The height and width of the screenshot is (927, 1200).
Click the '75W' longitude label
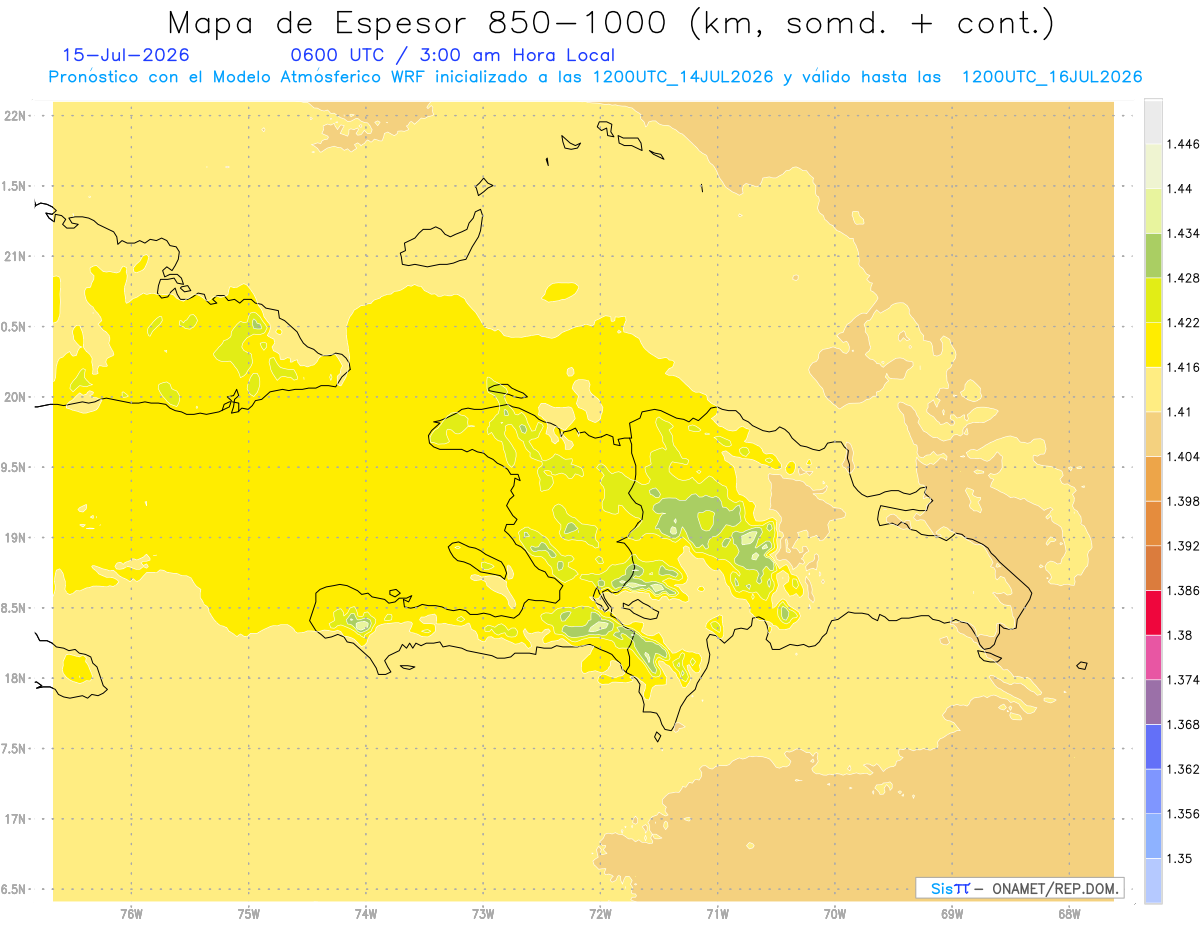point(248,913)
